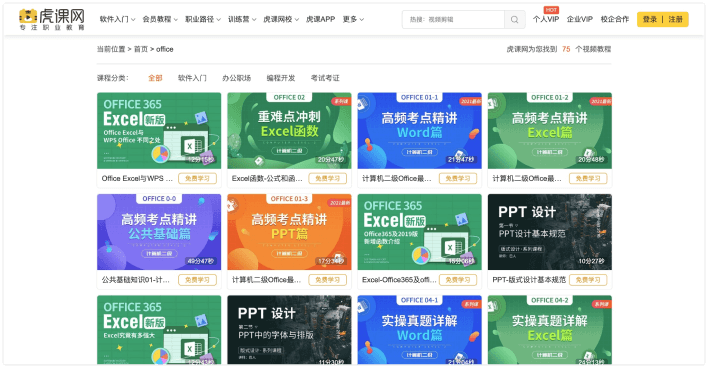Click 免费学习 for Excel-Office365及 course
The width and height of the screenshot is (708, 369).
click(458, 280)
